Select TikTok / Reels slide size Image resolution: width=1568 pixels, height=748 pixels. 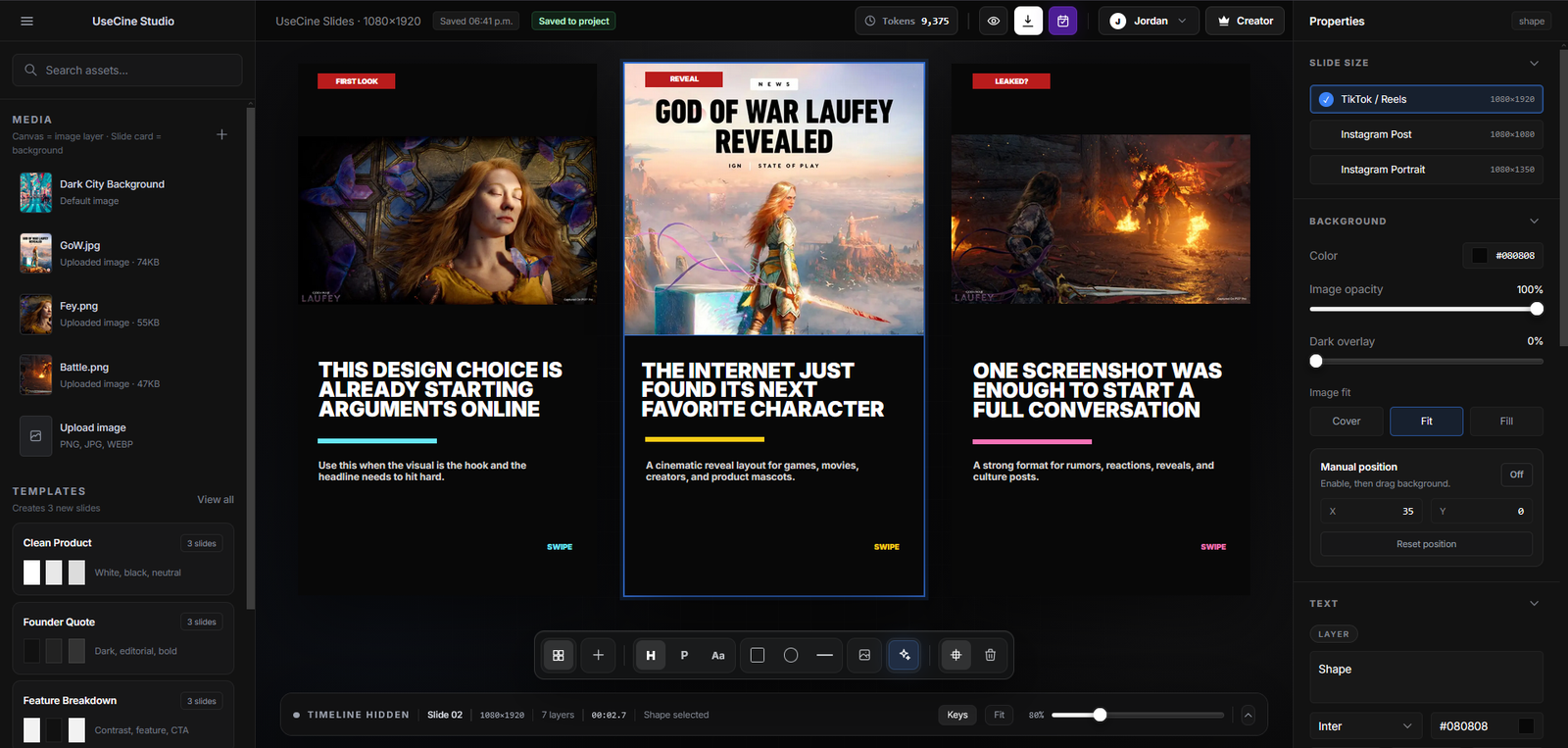click(1426, 99)
